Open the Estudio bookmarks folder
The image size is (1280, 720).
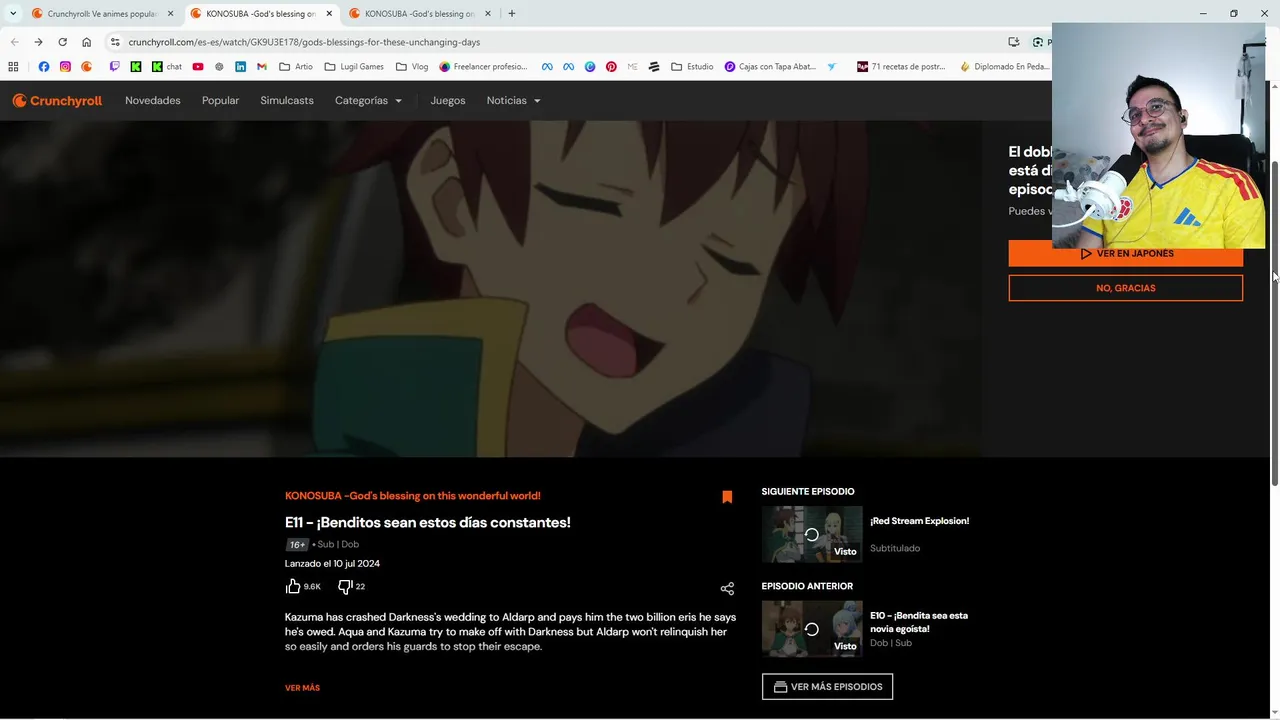point(692,67)
